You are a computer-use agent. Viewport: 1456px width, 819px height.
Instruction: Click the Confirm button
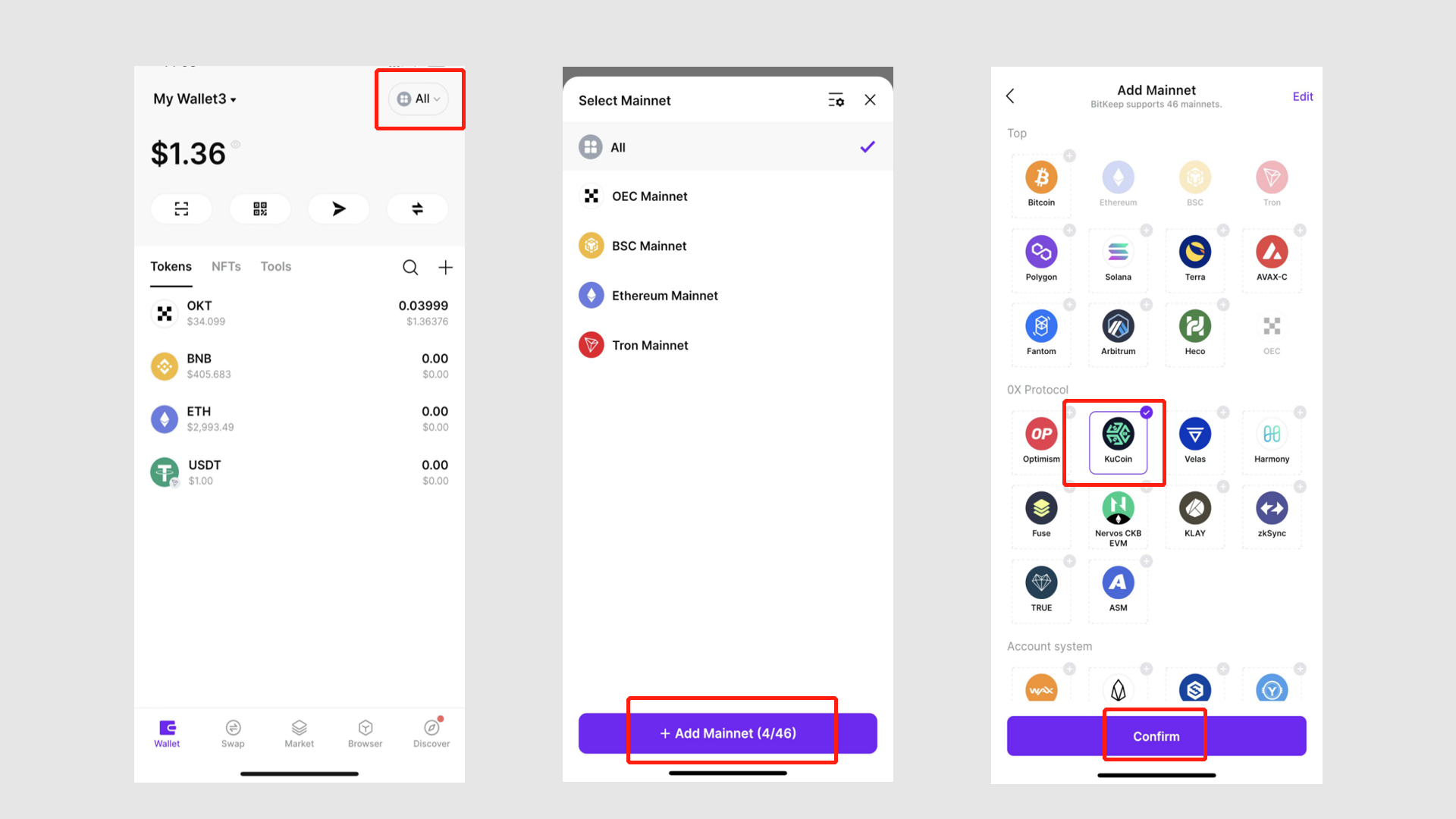click(x=1156, y=735)
